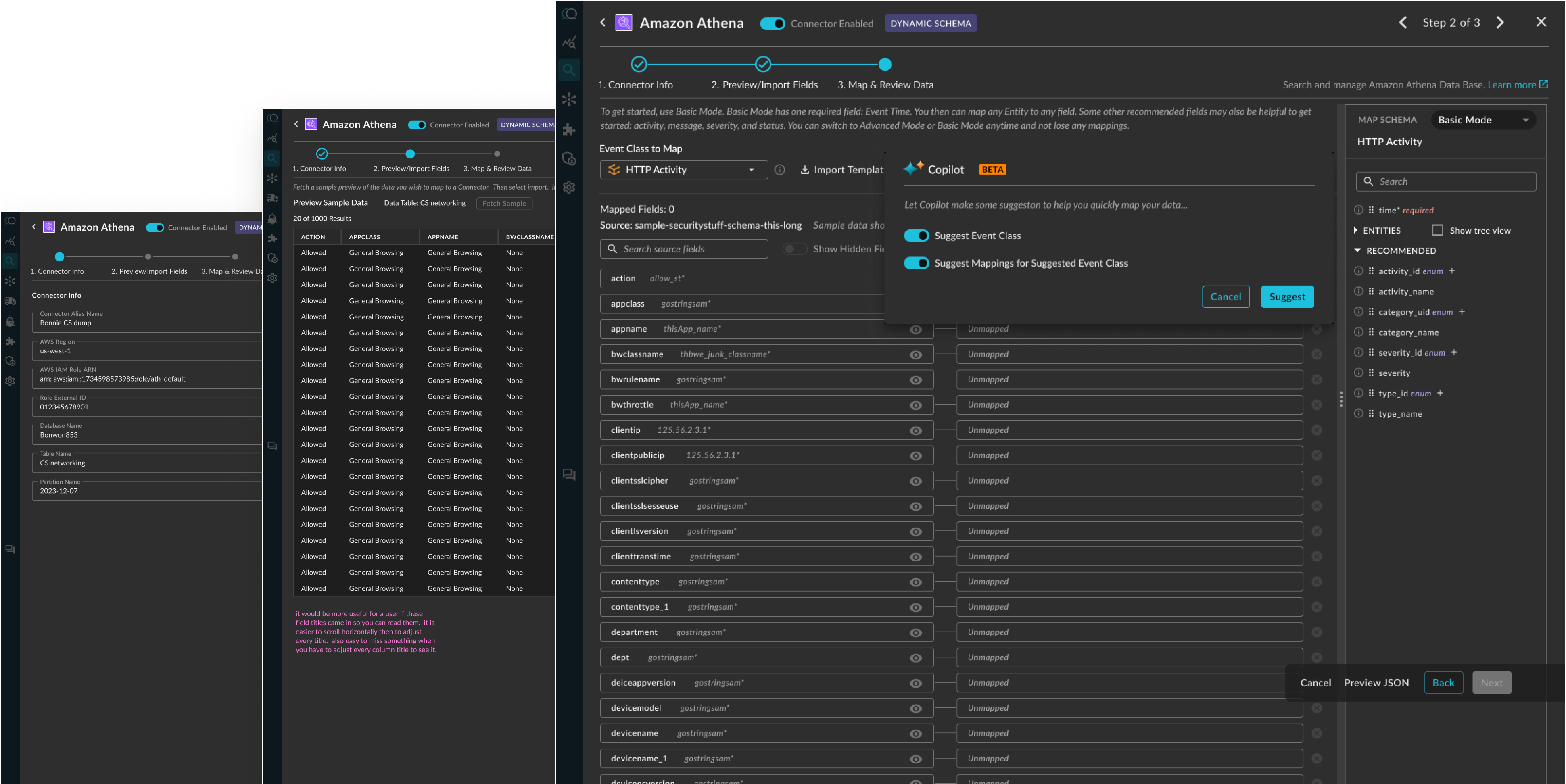Clear the clientip mapping with its remove icon
The width and height of the screenshot is (1566, 784).
point(1316,430)
